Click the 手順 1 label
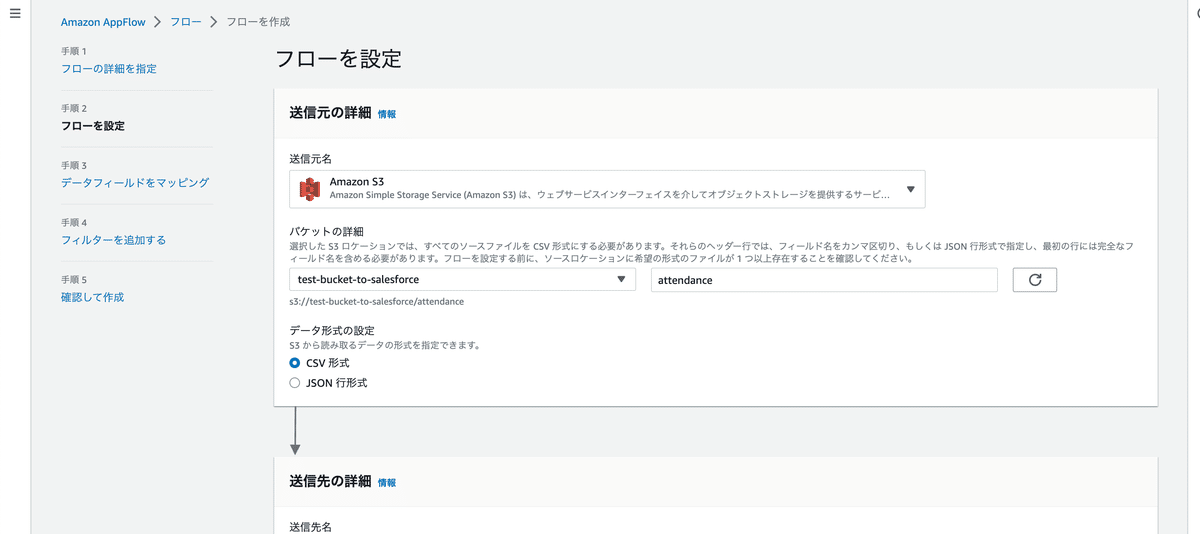This screenshot has width=1200, height=534. (x=73, y=51)
